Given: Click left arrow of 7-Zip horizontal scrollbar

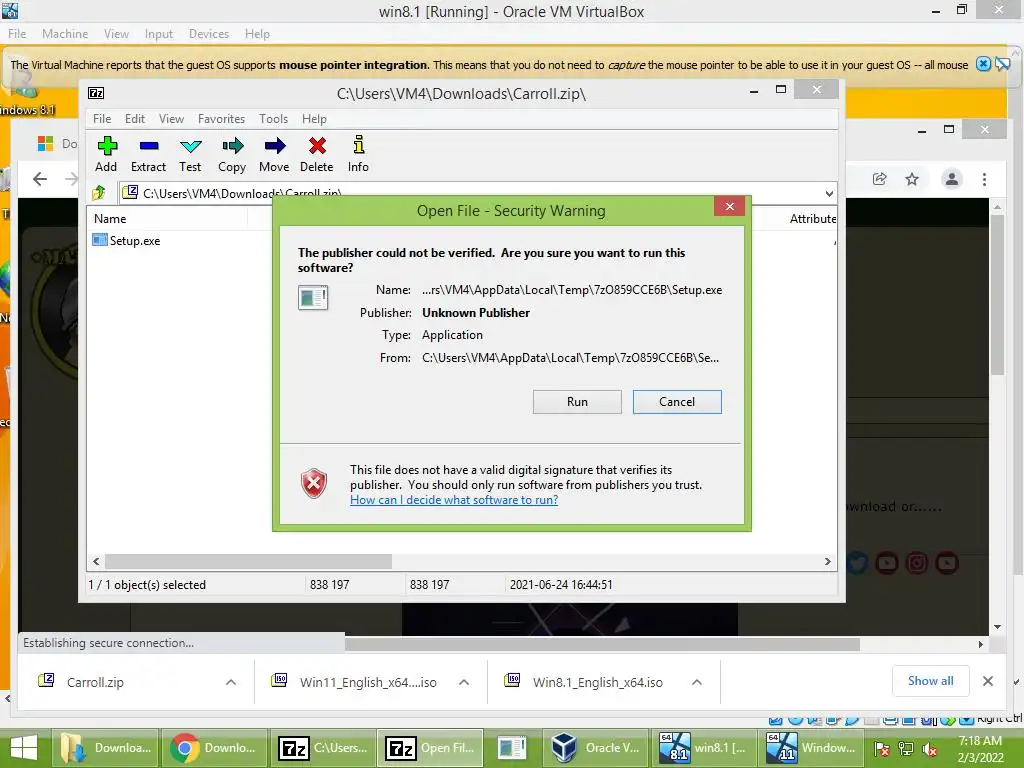Looking at the screenshot, I should pos(96,562).
